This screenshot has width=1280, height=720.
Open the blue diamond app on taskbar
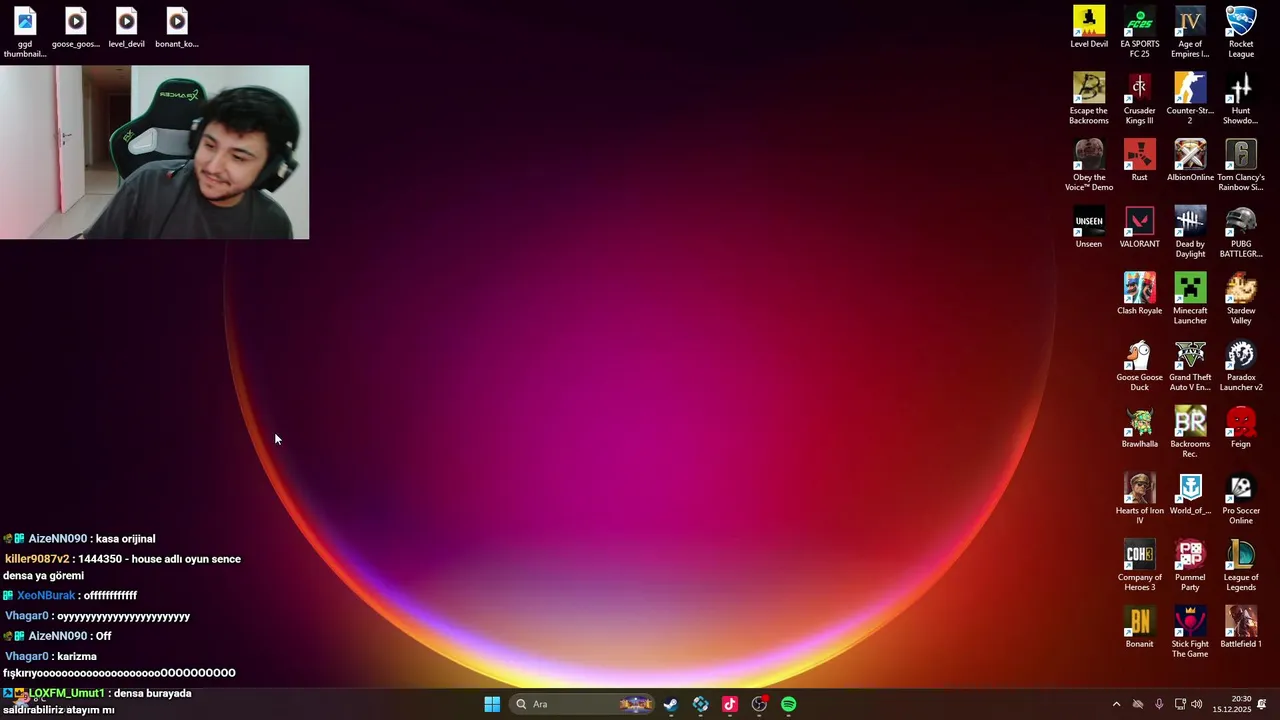(700, 704)
